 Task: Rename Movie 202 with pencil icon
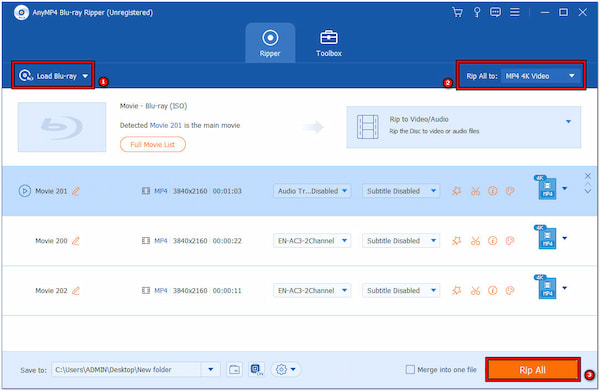(76, 290)
